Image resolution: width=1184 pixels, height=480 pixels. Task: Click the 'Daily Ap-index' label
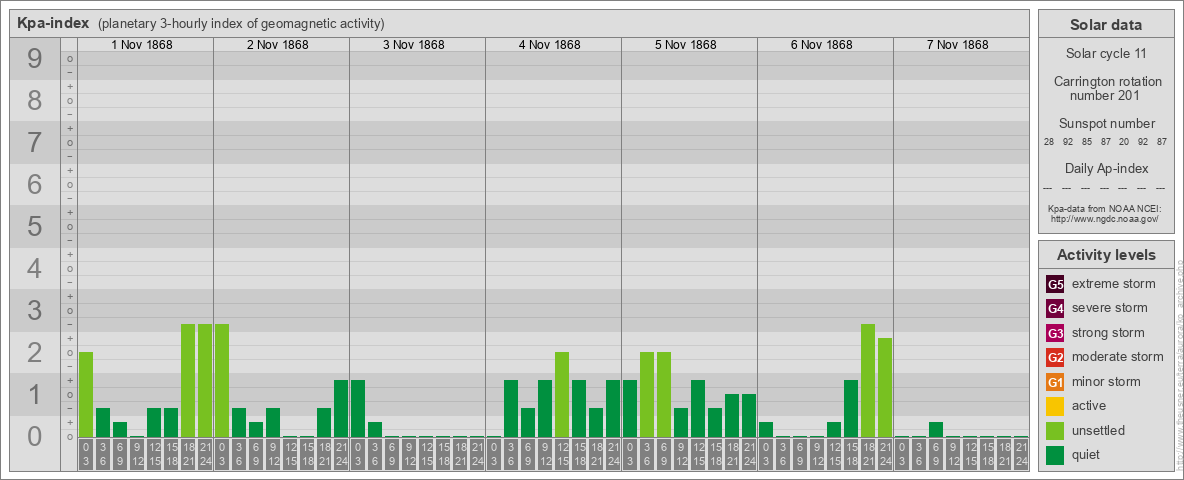pos(1106,168)
